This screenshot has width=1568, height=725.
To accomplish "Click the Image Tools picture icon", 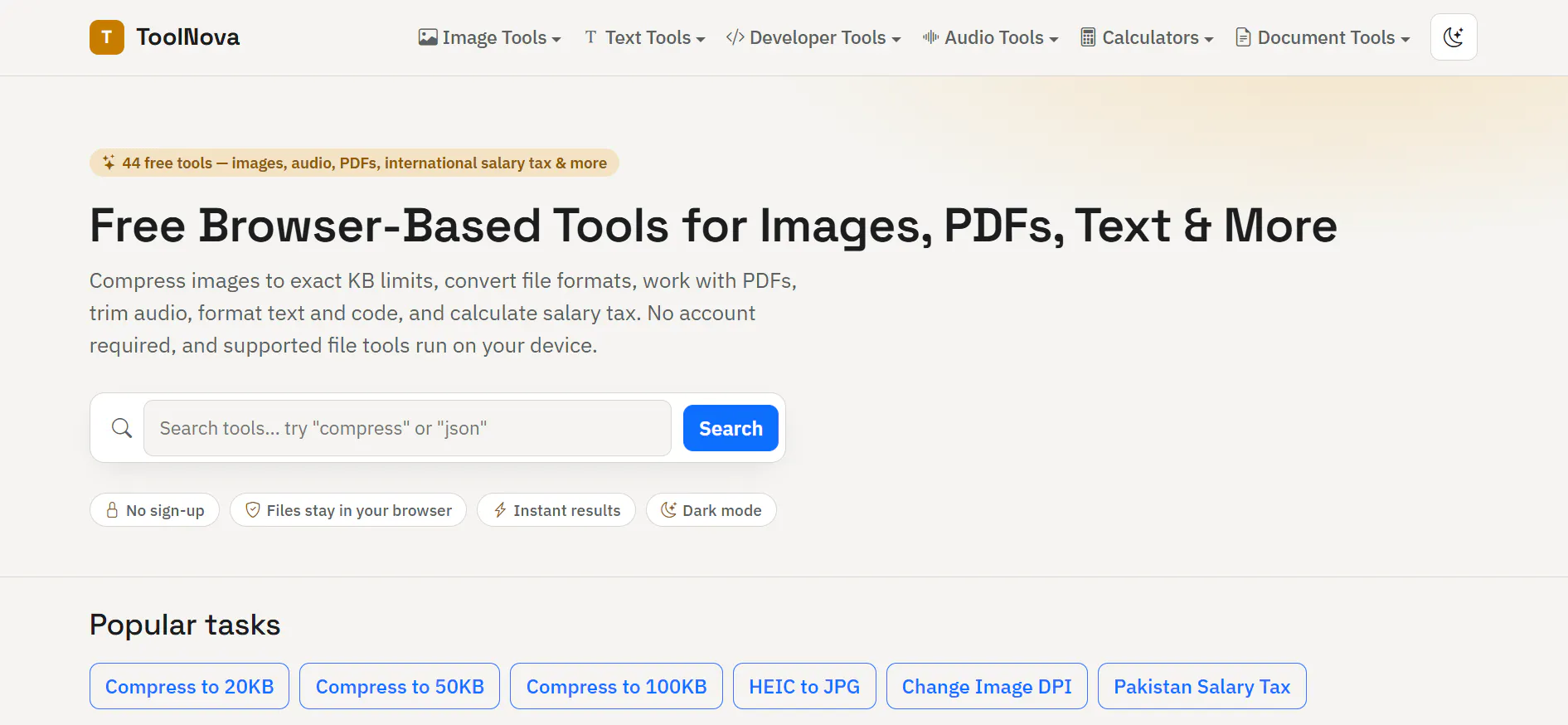I will (428, 37).
